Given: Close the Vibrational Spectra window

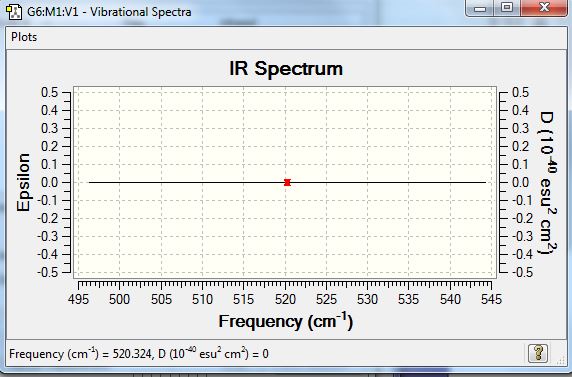Looking at the screenshot, I should point(544,8).
